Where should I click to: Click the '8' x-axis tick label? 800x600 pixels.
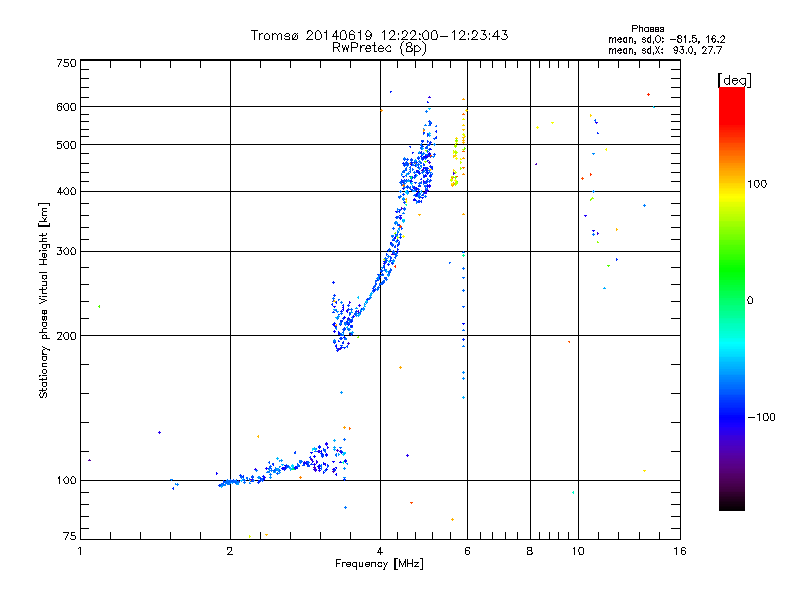[x=530, y=551]
